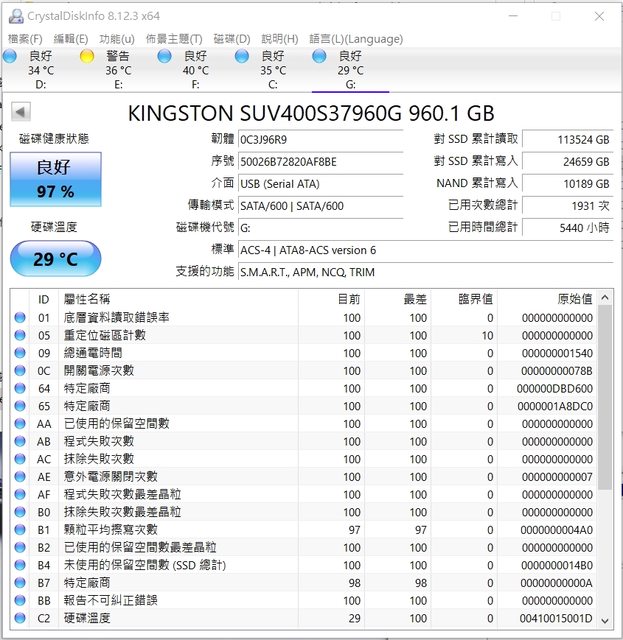Click the CrystalDiskInfo title bar app icon

pyautogui.click(x=13, y=16)
